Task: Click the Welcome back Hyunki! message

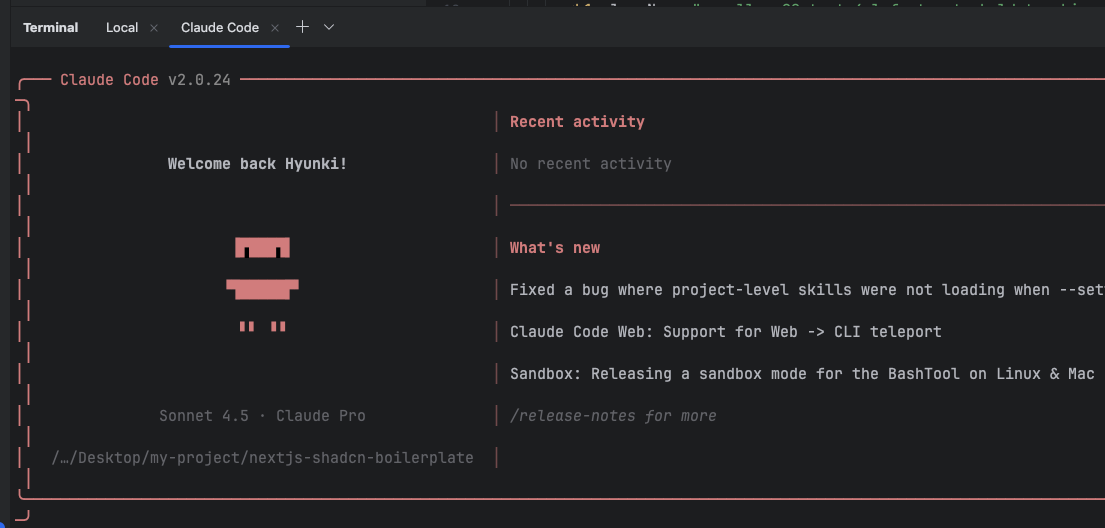Action: pos(257,164)
